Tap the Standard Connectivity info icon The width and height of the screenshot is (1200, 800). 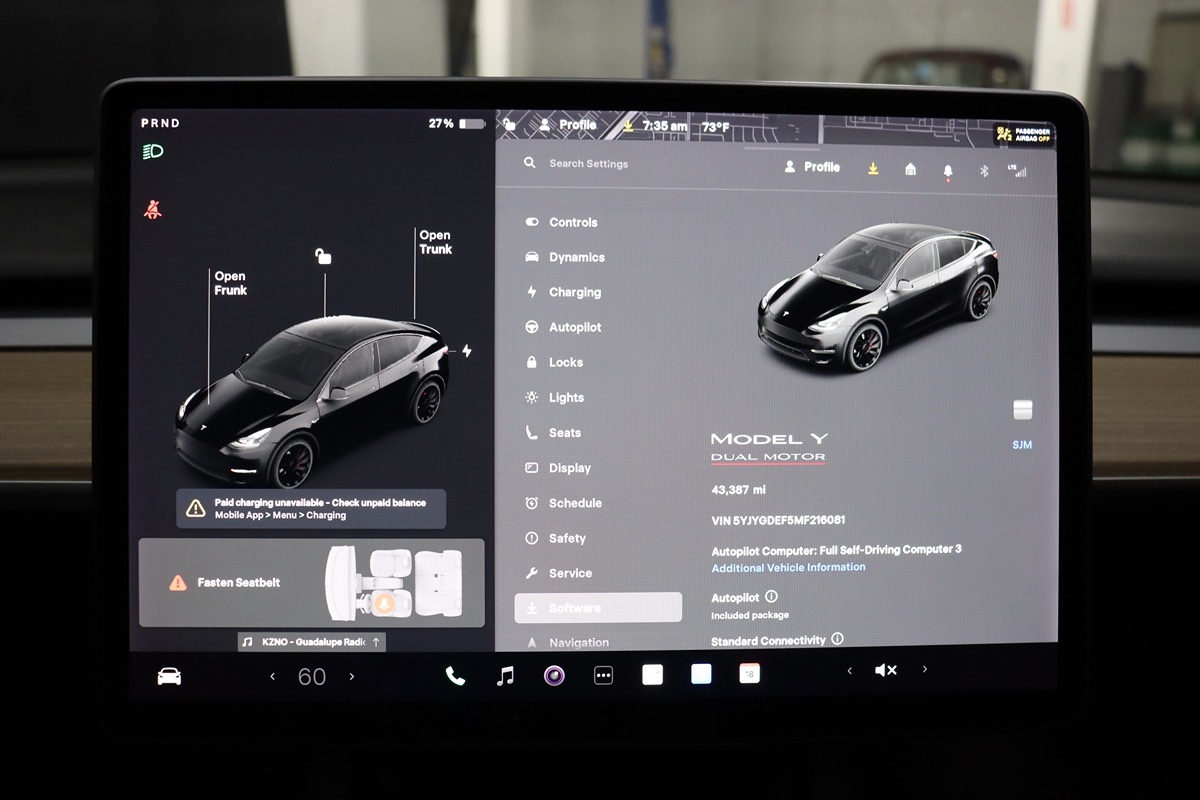click(837, 639)
